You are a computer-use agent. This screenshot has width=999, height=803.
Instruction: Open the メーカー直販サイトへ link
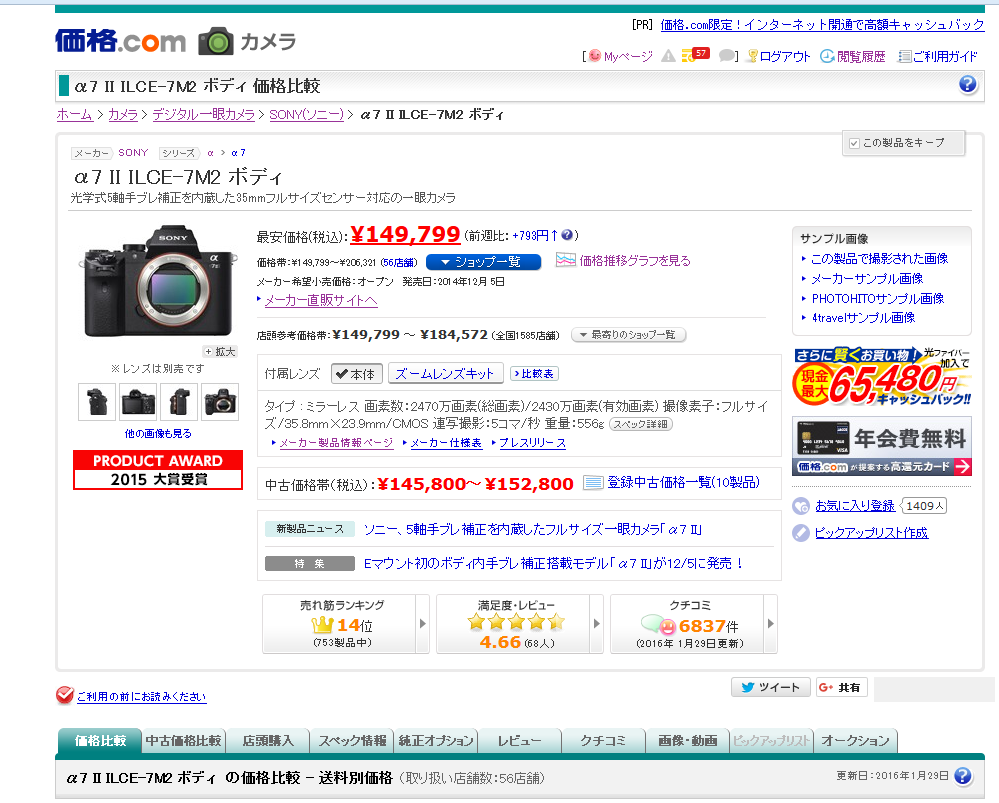pyautogui.click(x=321, y=300)
